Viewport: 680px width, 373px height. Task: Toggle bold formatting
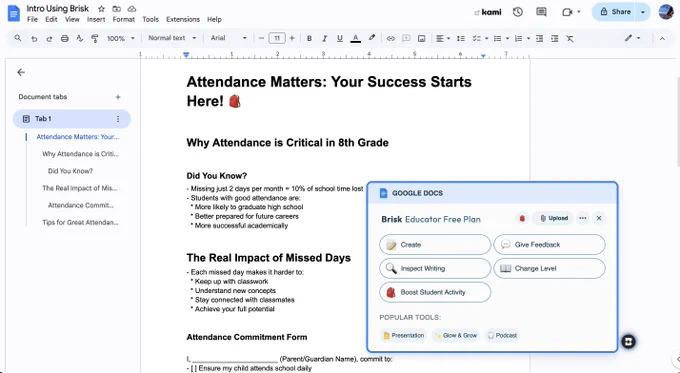309,39
